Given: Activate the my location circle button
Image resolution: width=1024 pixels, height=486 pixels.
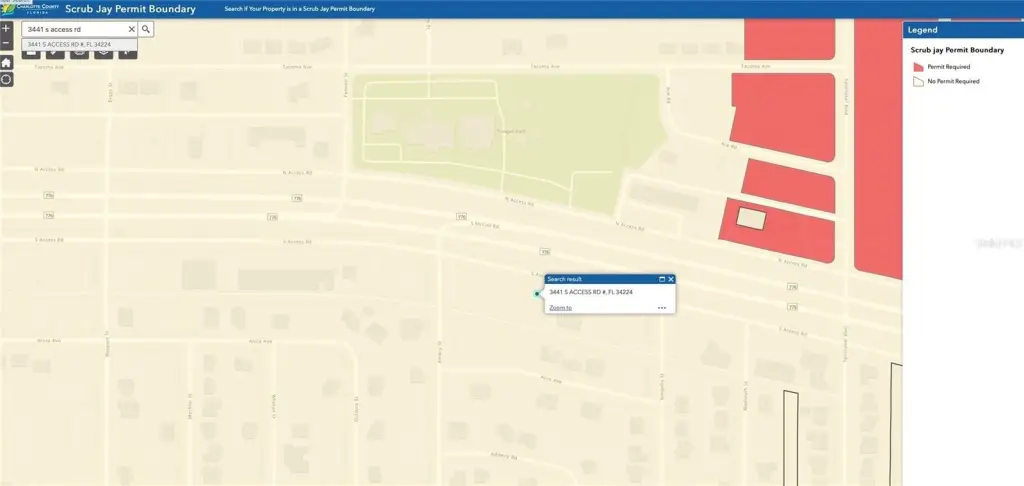Looking at the screenshot, I should click(x=6, y=78).
